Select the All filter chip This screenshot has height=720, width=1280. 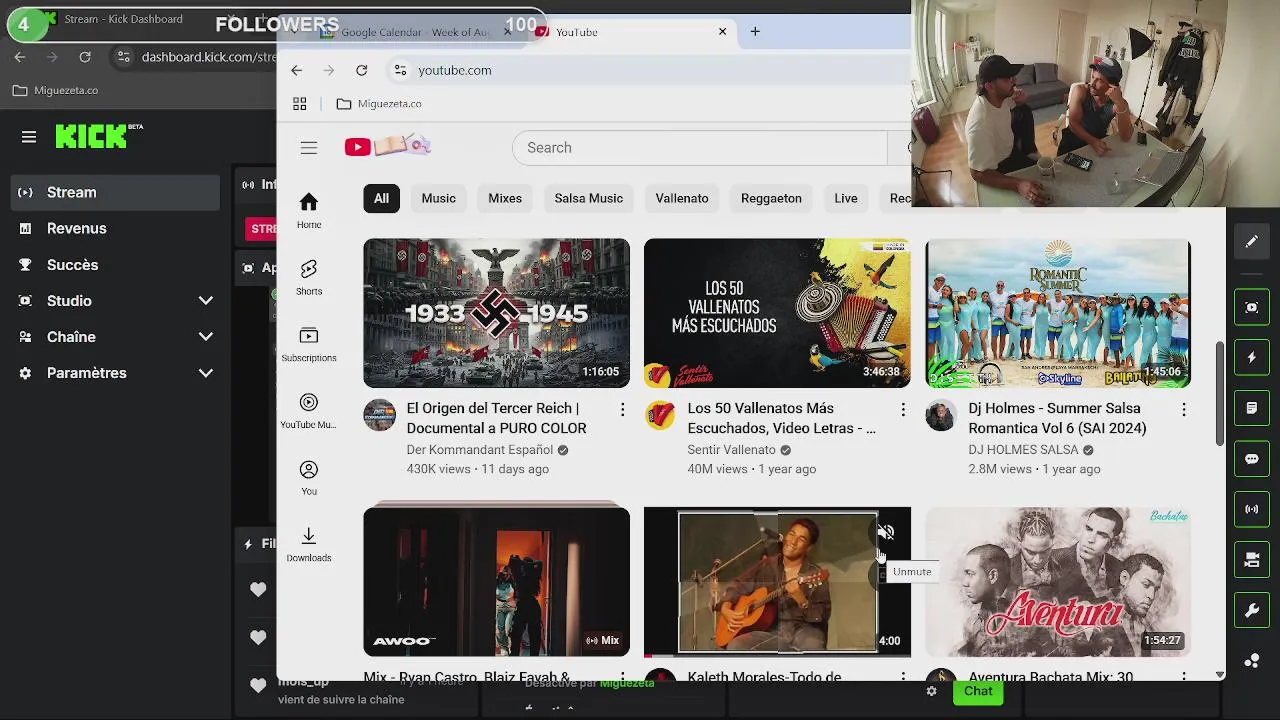tap(381, 198)
